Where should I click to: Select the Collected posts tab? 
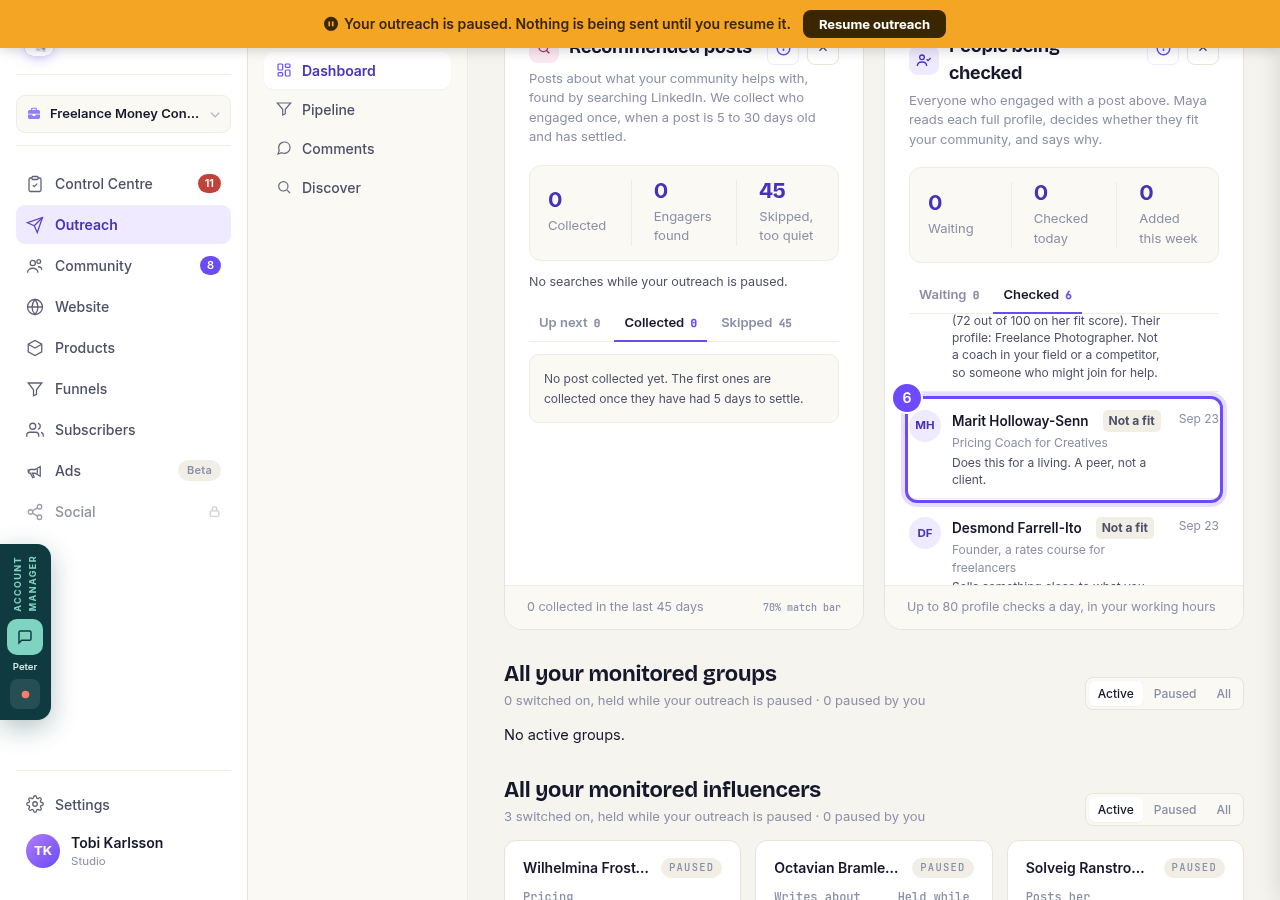pos(661,323)
